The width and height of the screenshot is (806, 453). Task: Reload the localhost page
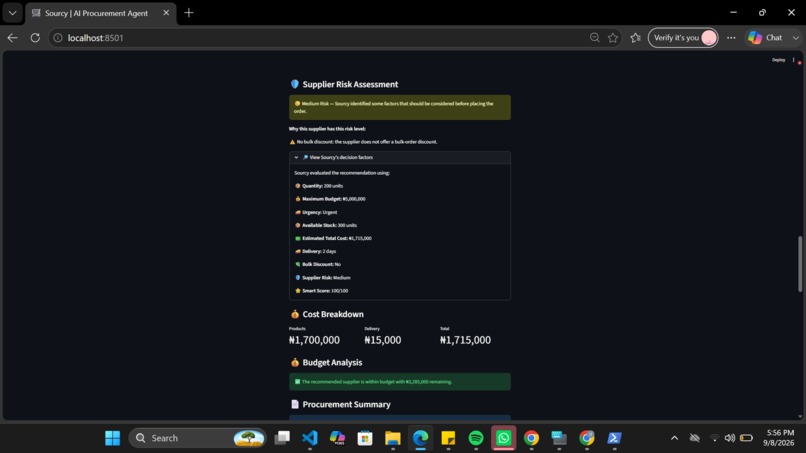point(35,38)
